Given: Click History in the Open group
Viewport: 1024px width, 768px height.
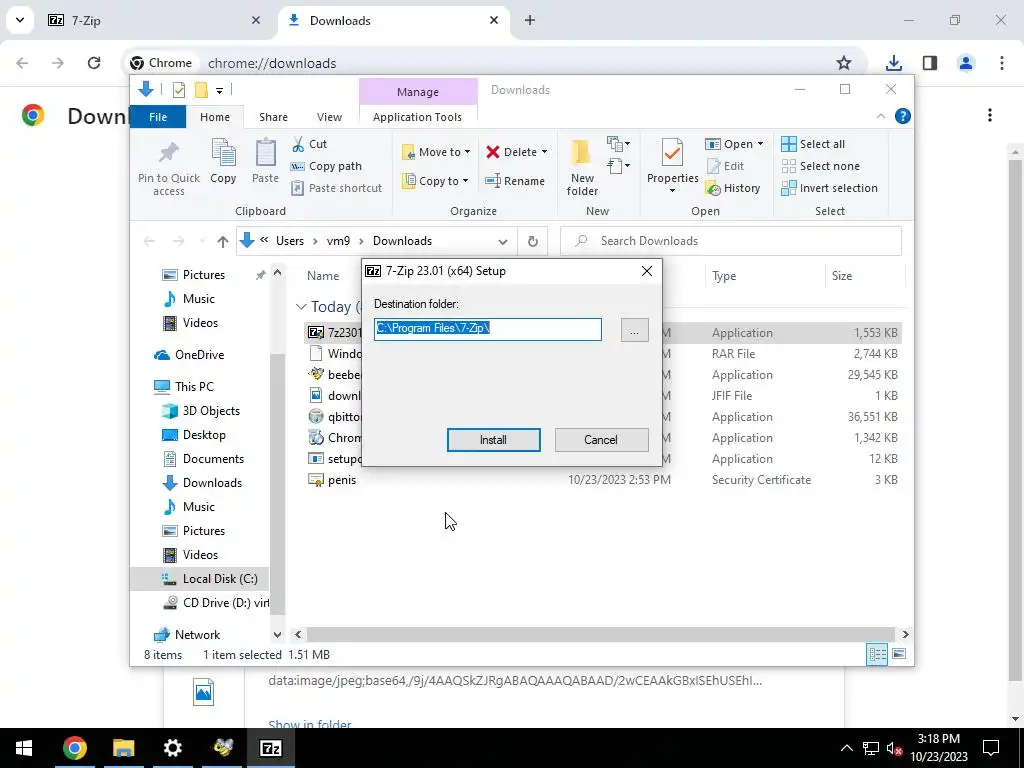Looking at the screenshot, I should tap(733, 188).
